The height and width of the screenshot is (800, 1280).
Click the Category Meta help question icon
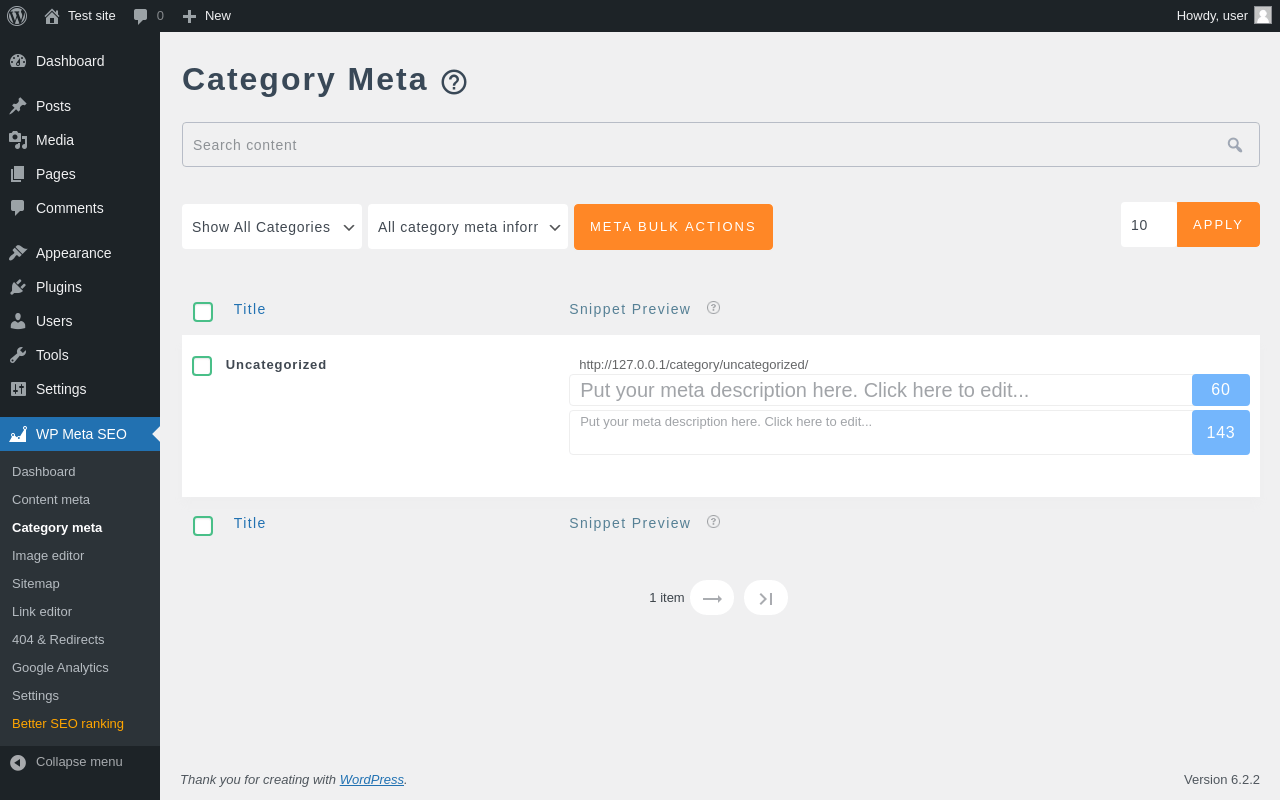[x=454, y=82]
